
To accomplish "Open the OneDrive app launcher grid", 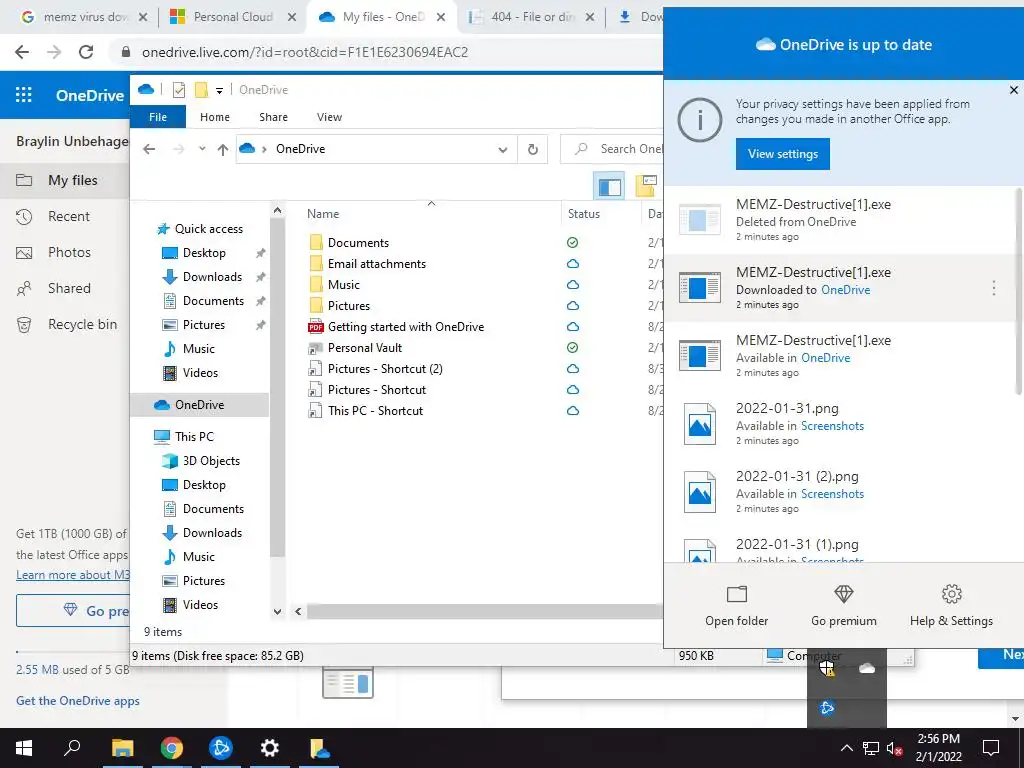I will 24,95.
